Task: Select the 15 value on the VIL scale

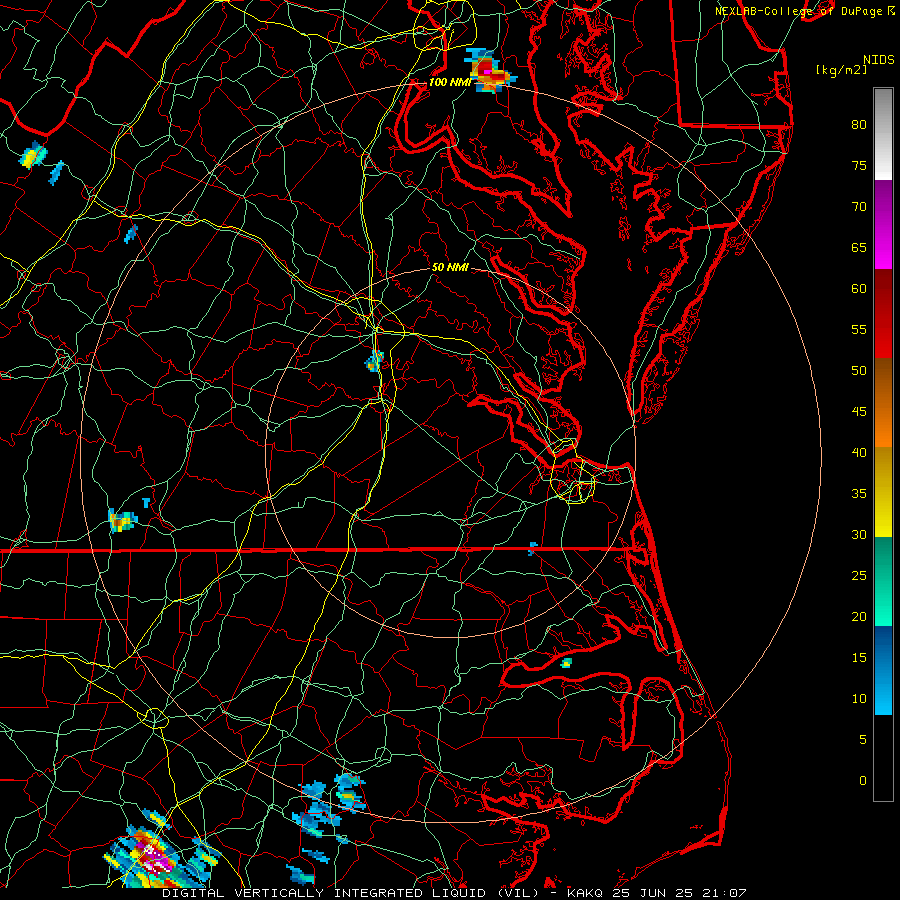Action: pyautogui.click(x=859, y=658)
